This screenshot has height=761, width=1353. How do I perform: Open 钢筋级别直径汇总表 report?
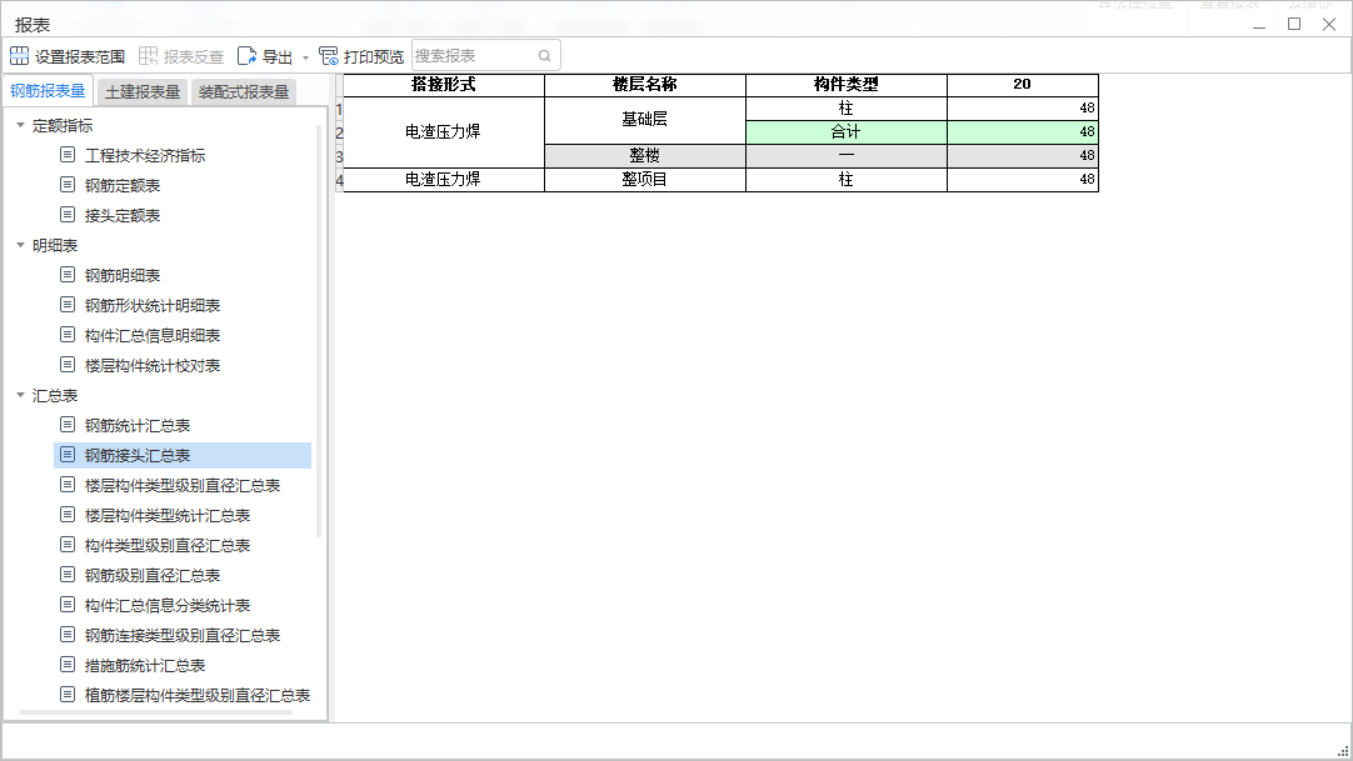click(153, 576)
